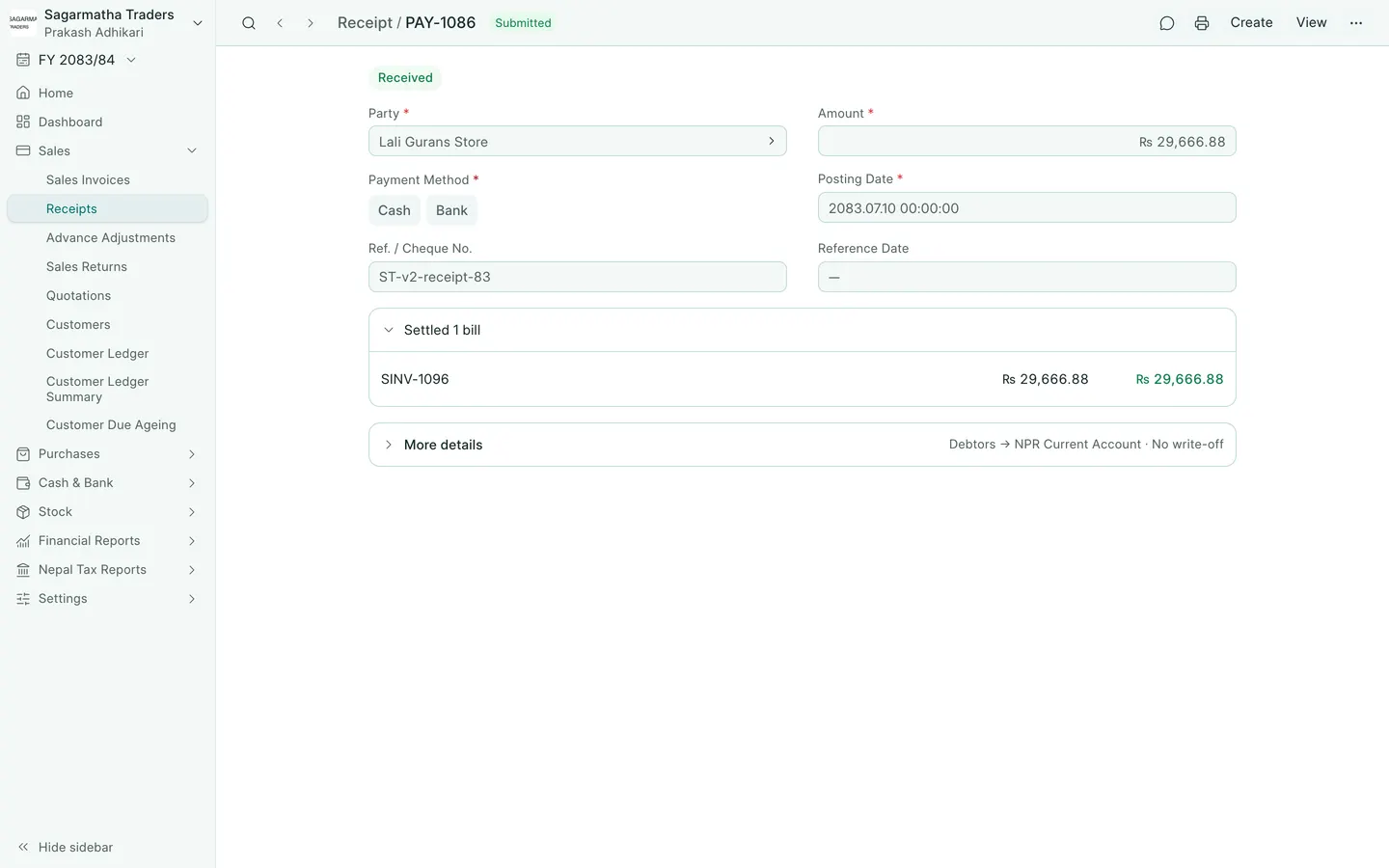Click the Received status tag
The height and width of the screenshot is (868, 1389).
point(405,78)
